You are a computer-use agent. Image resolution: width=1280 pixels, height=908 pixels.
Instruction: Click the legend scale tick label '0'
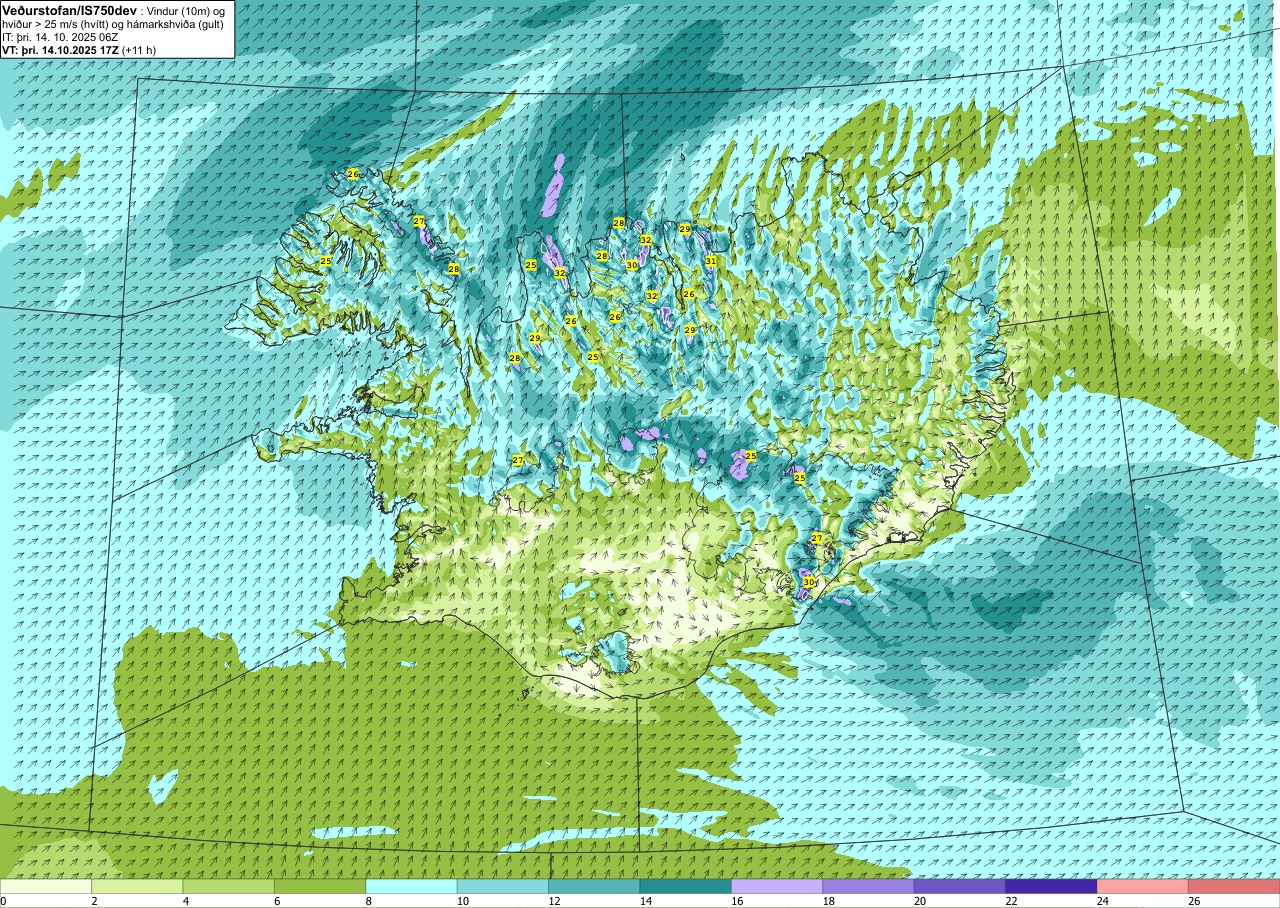3,901
